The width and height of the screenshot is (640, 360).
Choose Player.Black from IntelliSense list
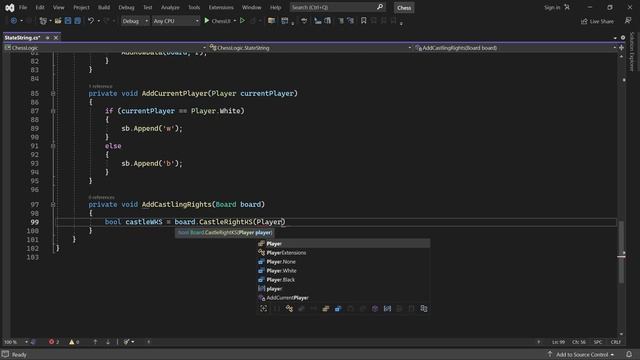pos(343,280)
